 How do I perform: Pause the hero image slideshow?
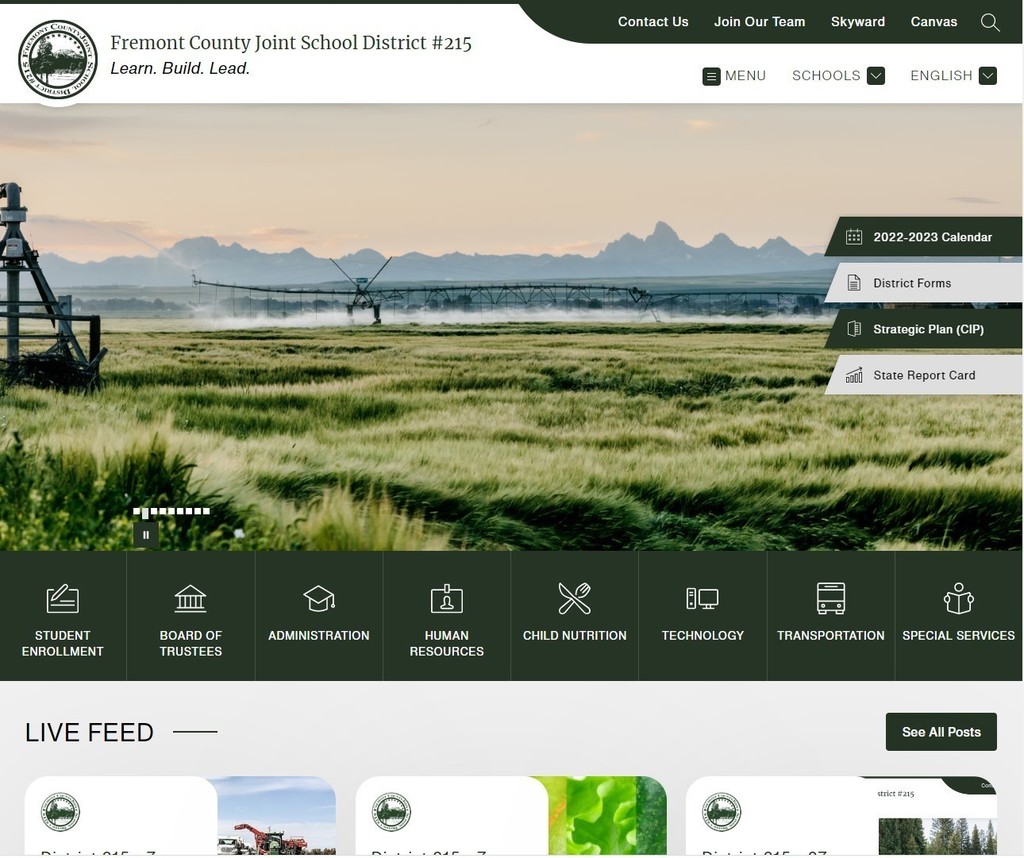[146, 535]
